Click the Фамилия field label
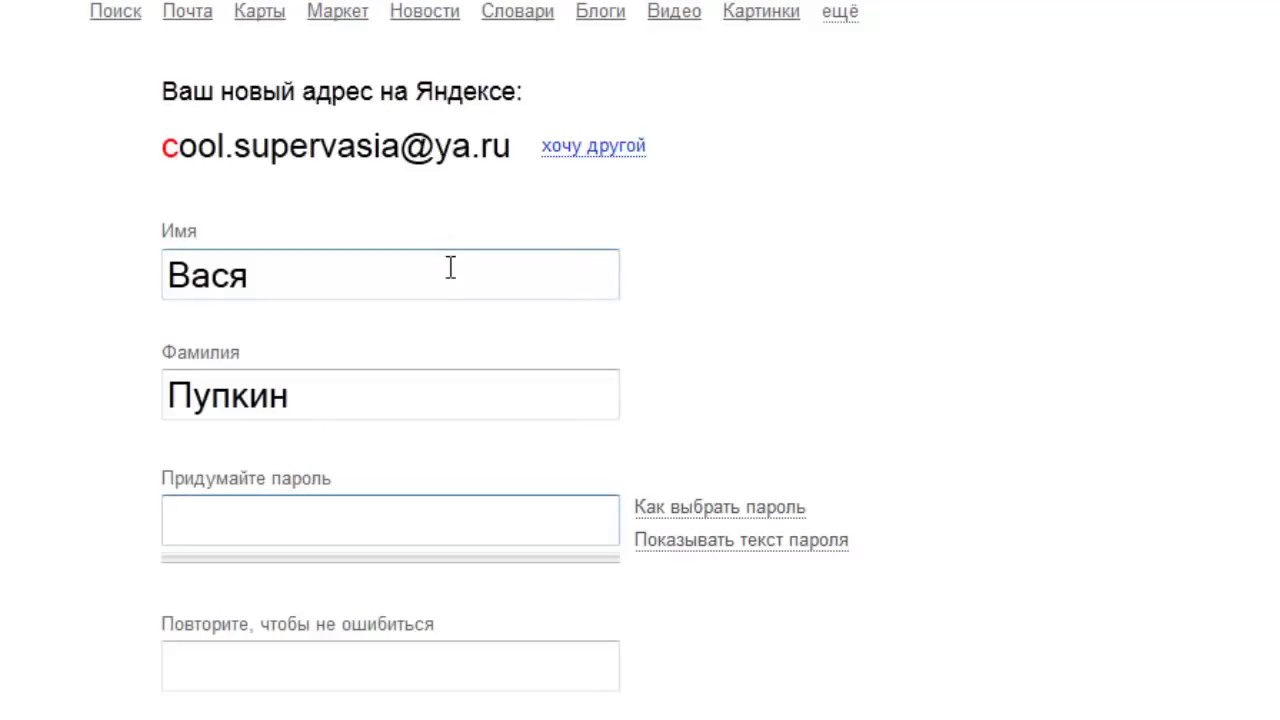The image size is (1280, 720). click(200, 353)
